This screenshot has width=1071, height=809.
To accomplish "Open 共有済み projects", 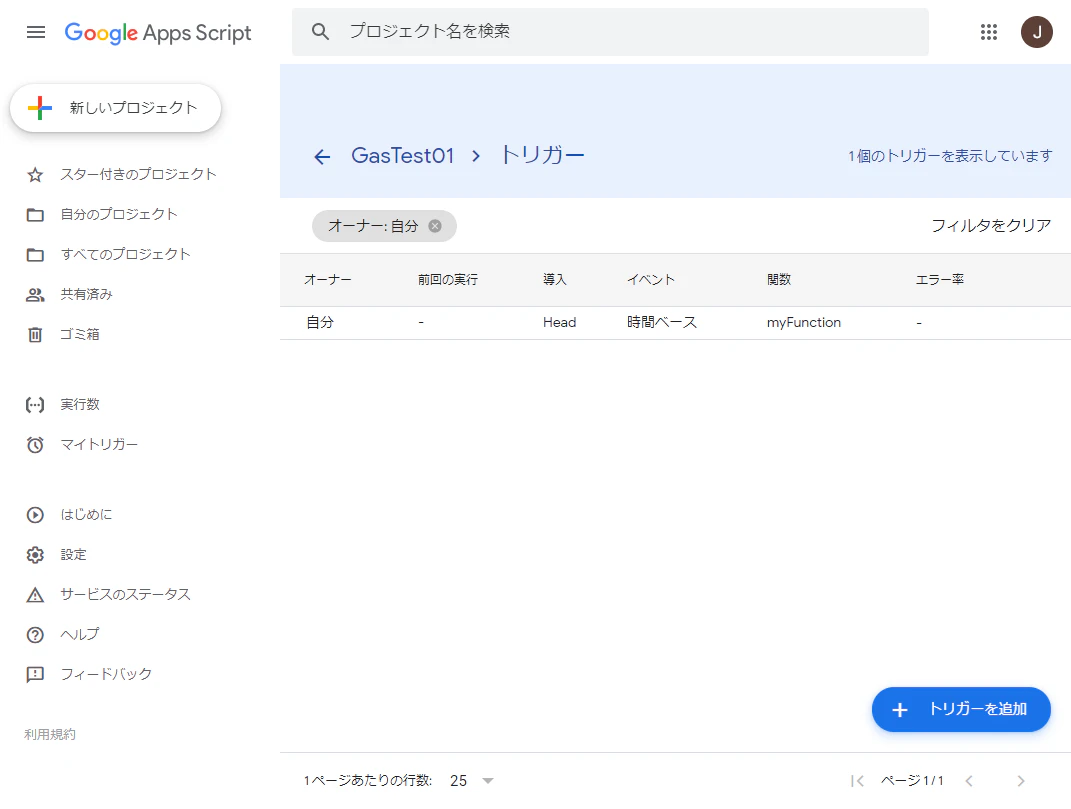I will coord(86,294).
